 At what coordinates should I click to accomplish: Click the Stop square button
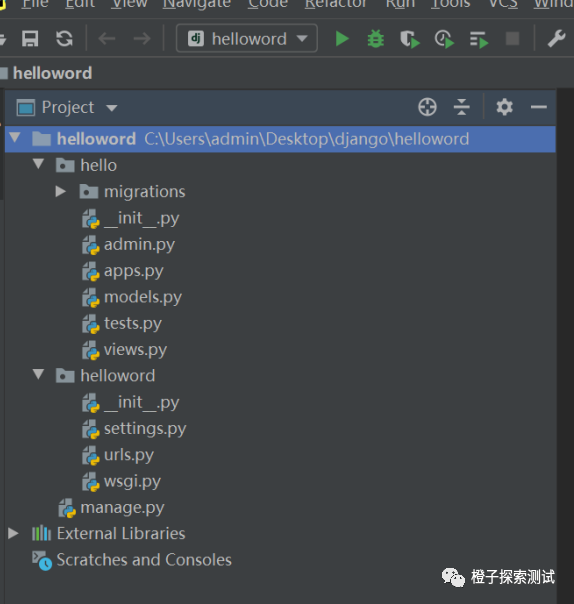point(512,39)
